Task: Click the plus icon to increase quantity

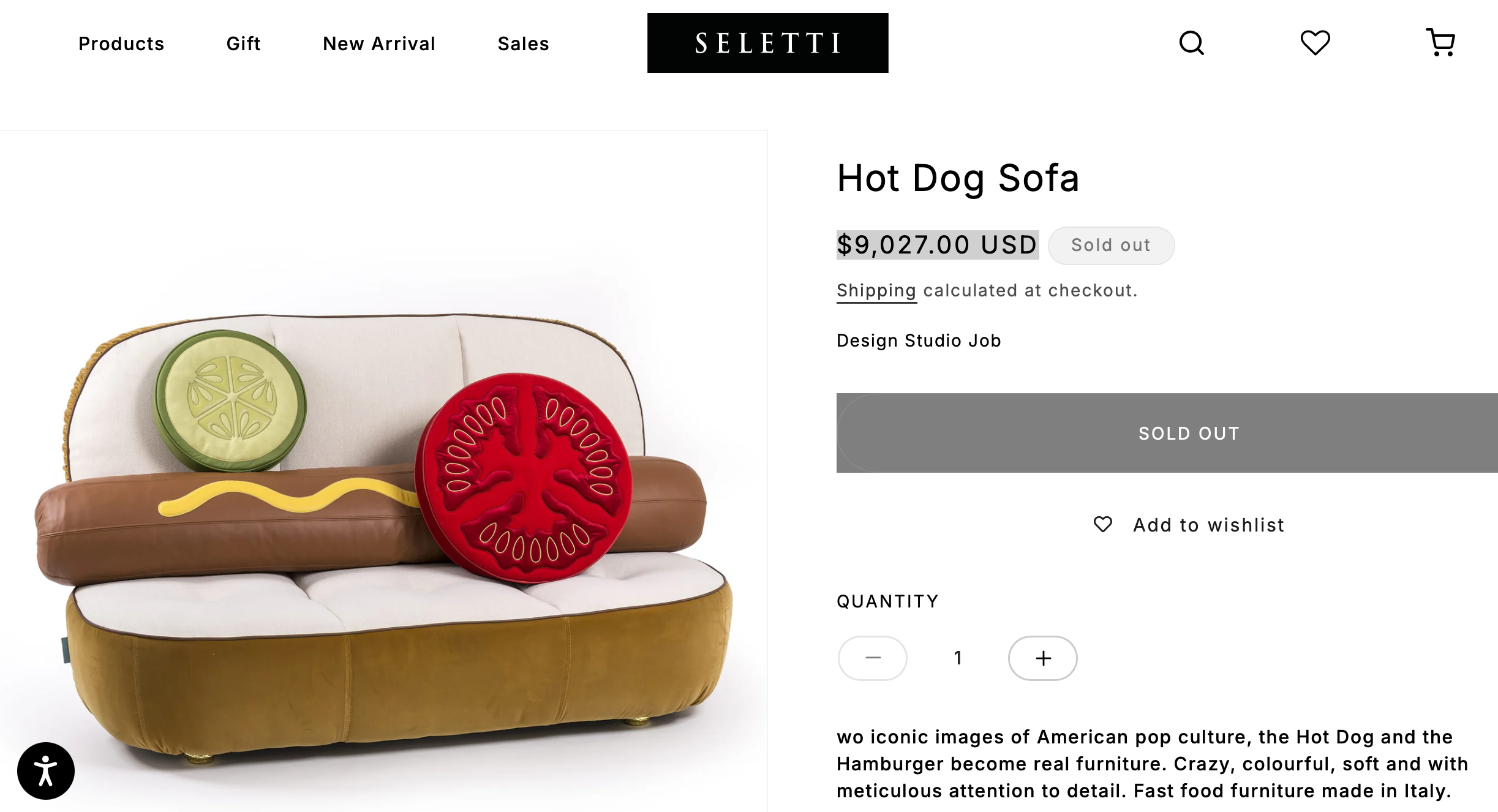Action: [x=1042, y=658]
